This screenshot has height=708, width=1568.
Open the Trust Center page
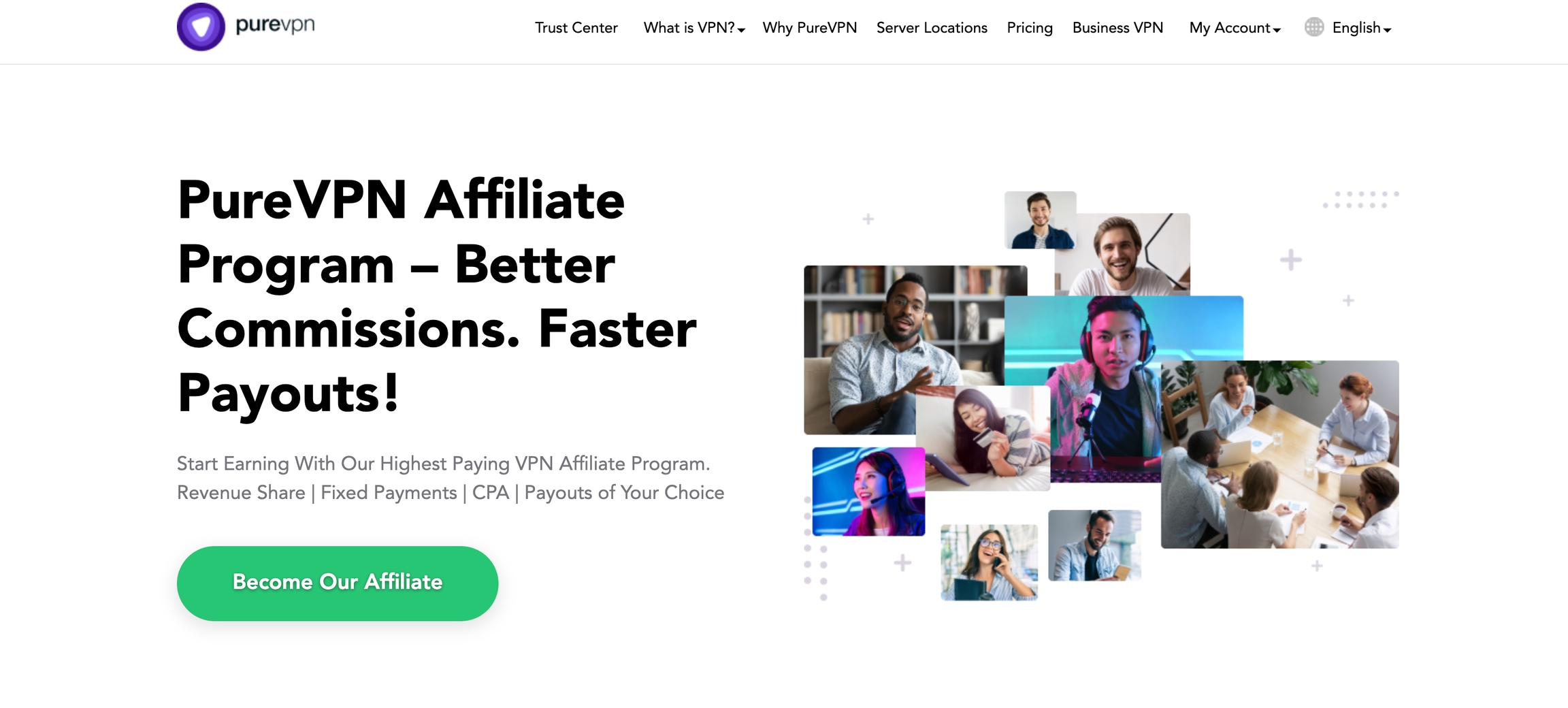(576, 28)
